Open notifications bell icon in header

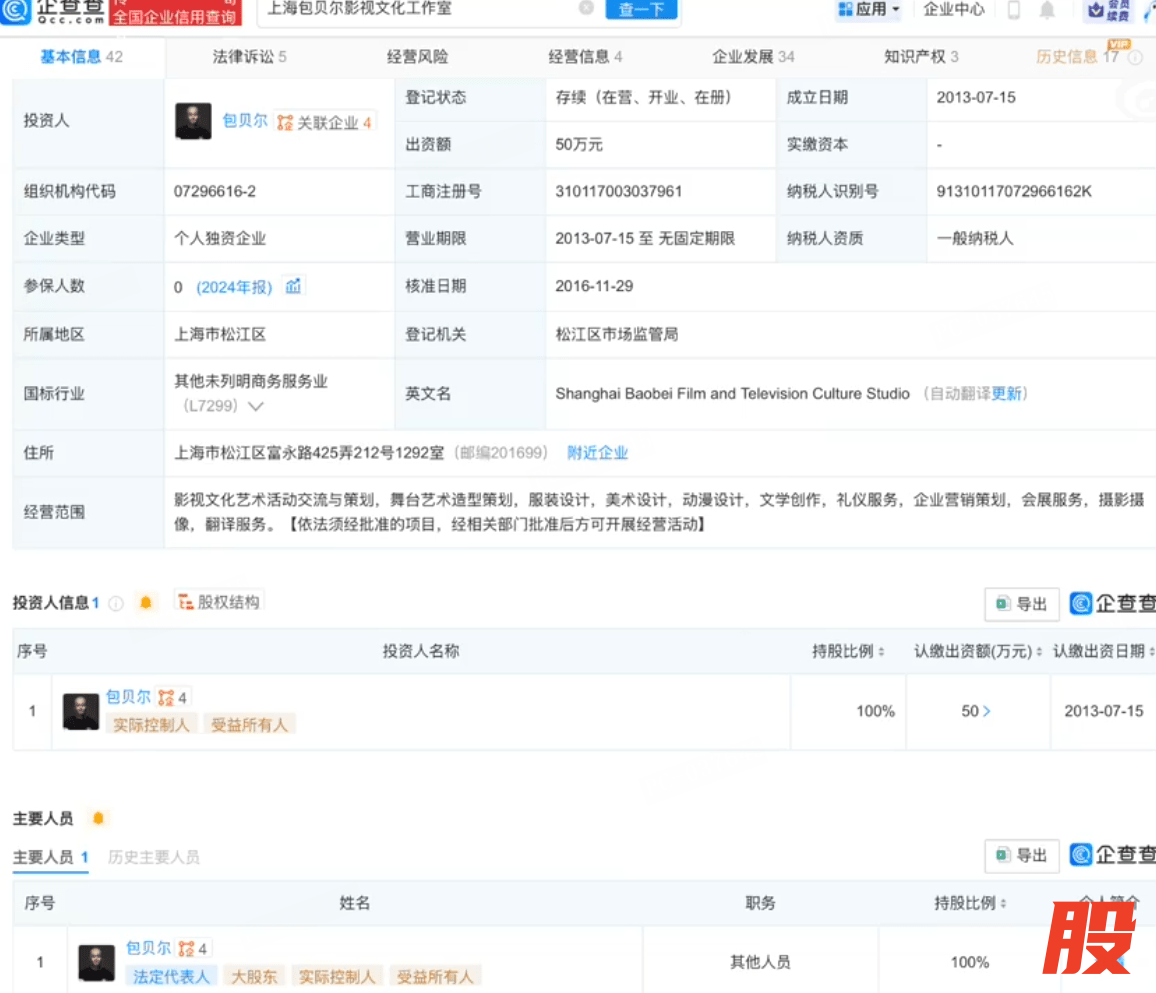click(1047, 10)
